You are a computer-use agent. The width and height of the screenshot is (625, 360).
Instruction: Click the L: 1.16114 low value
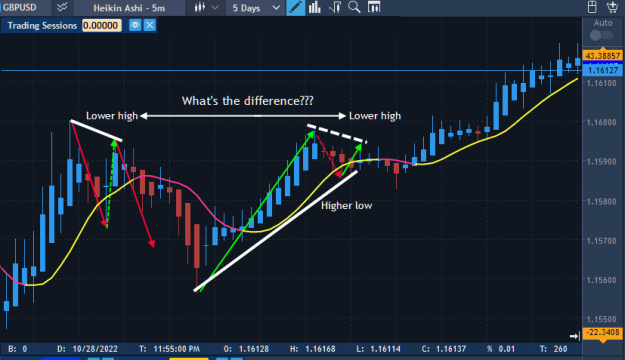(378, 349)
